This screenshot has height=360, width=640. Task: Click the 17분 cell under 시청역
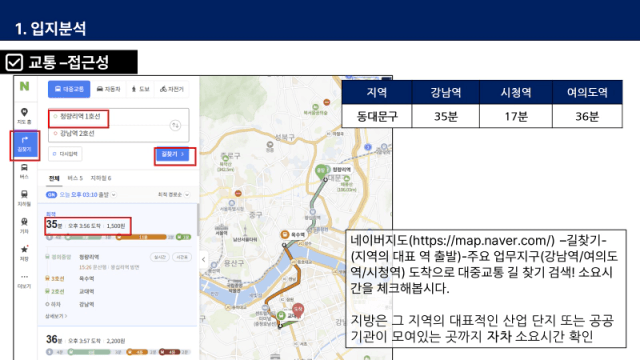(516, 116)
